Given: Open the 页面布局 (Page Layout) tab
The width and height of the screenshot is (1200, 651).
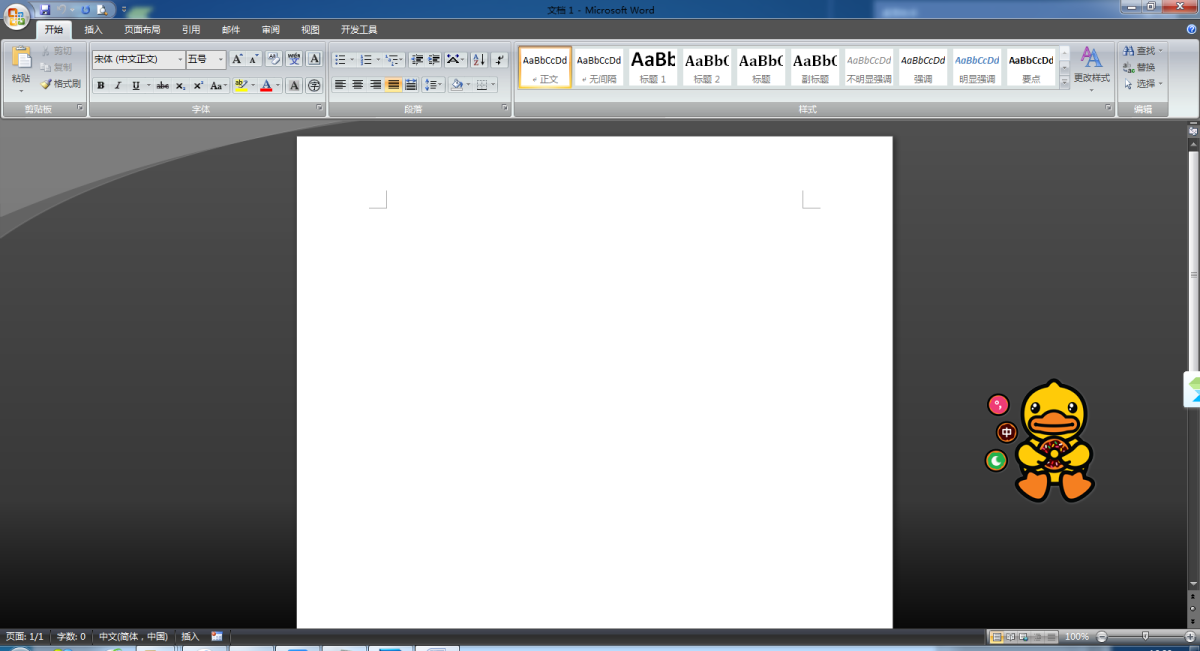Looking at the screenshot, I should [x=142, y=30].
